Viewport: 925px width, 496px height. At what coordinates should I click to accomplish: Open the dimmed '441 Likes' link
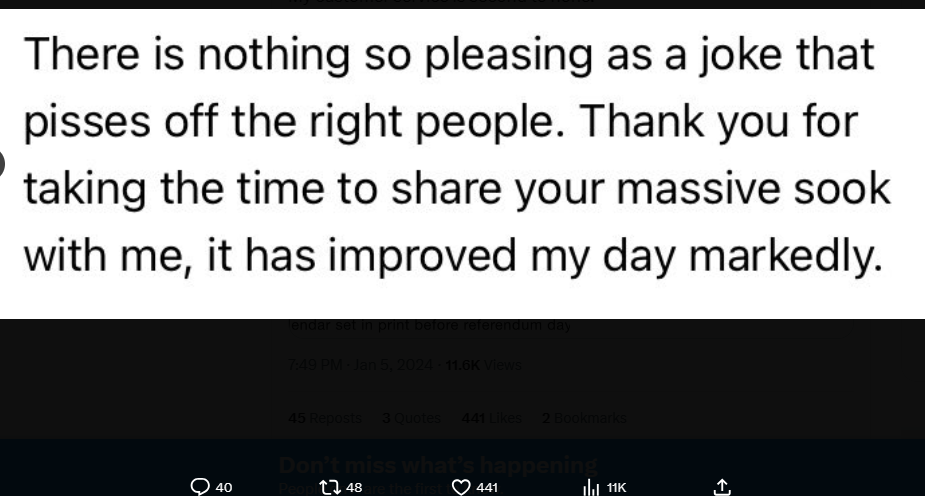point(491,418)
